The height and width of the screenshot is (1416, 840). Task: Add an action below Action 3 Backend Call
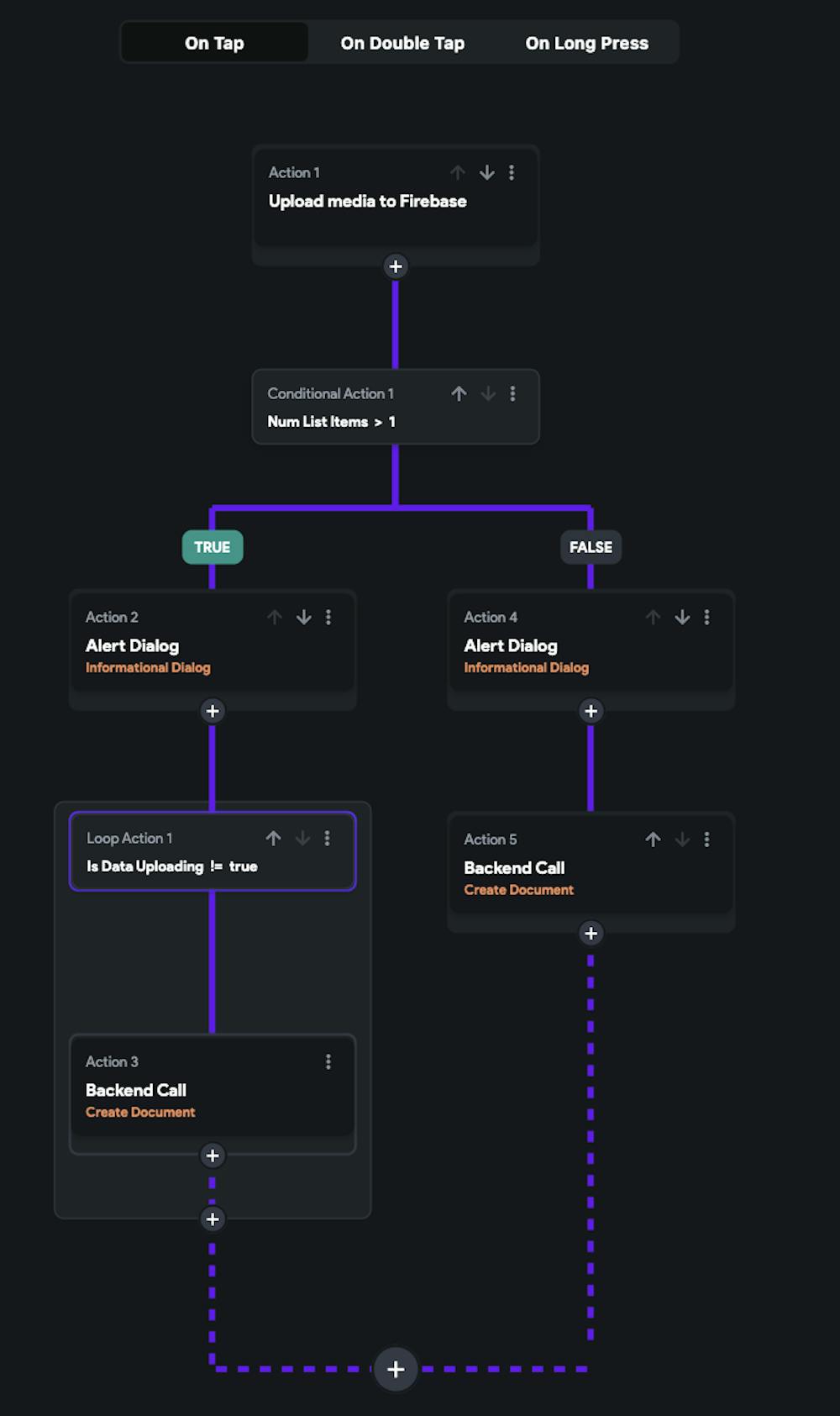coord(212,1155)
